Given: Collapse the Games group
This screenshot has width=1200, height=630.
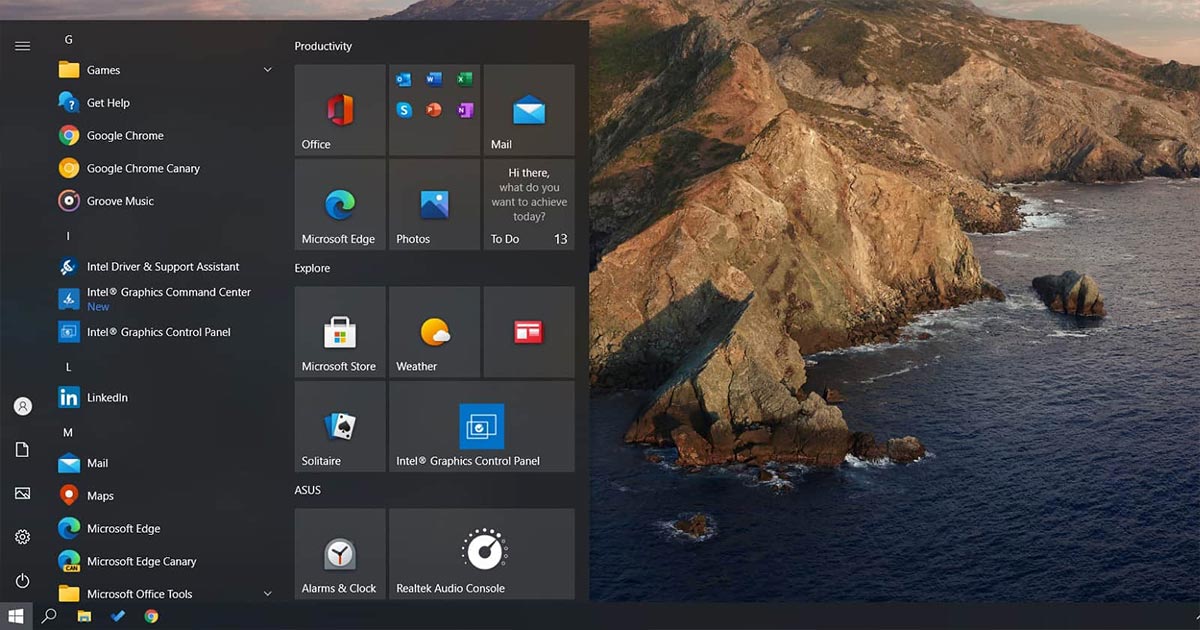Looking at the screenshot, I should pos(267,69).
